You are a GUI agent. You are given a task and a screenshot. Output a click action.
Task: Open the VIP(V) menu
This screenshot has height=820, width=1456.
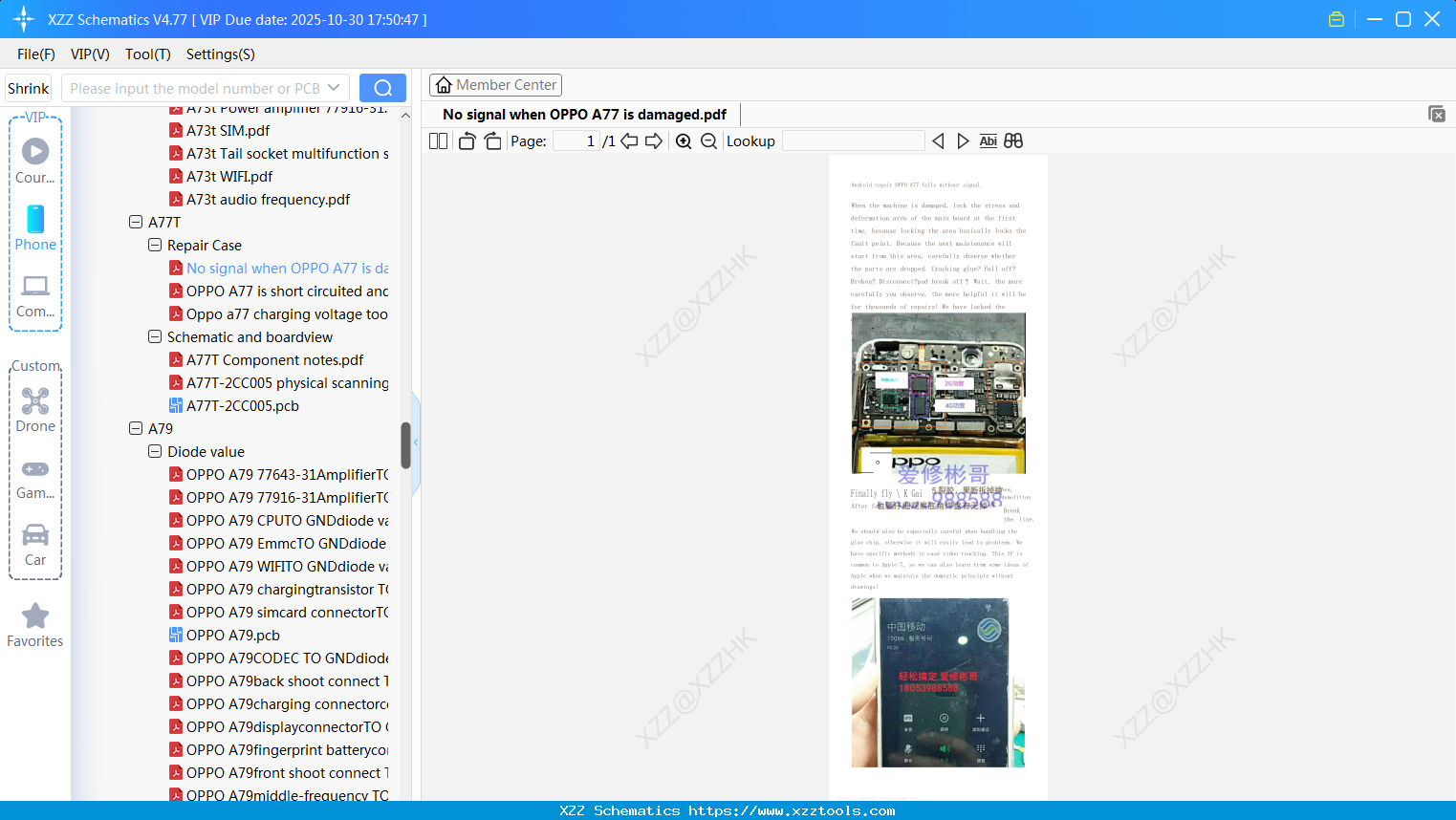tap(90, 54)
